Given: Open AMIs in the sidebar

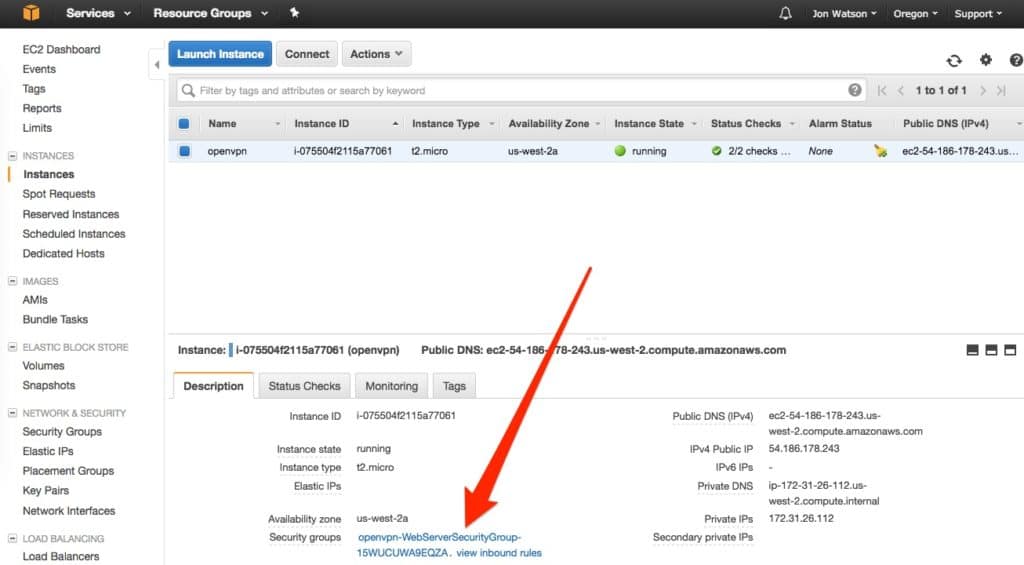Looking at the screenshot, I should click(x=35, y=300).
